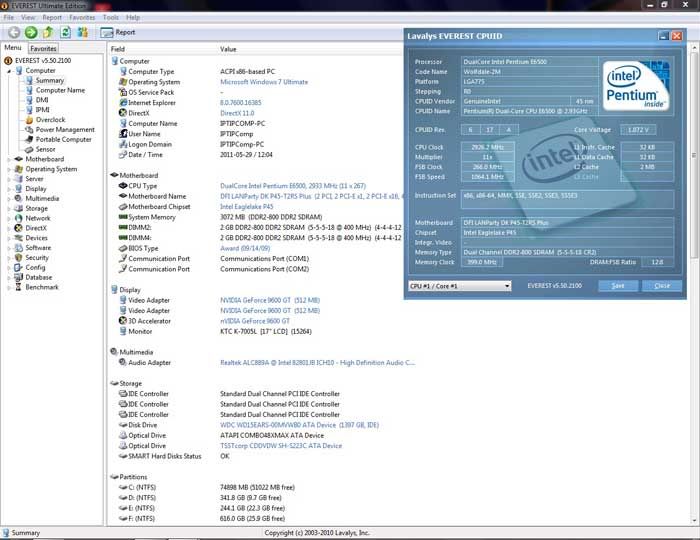Open the Help menu

(x=133, y=17)
